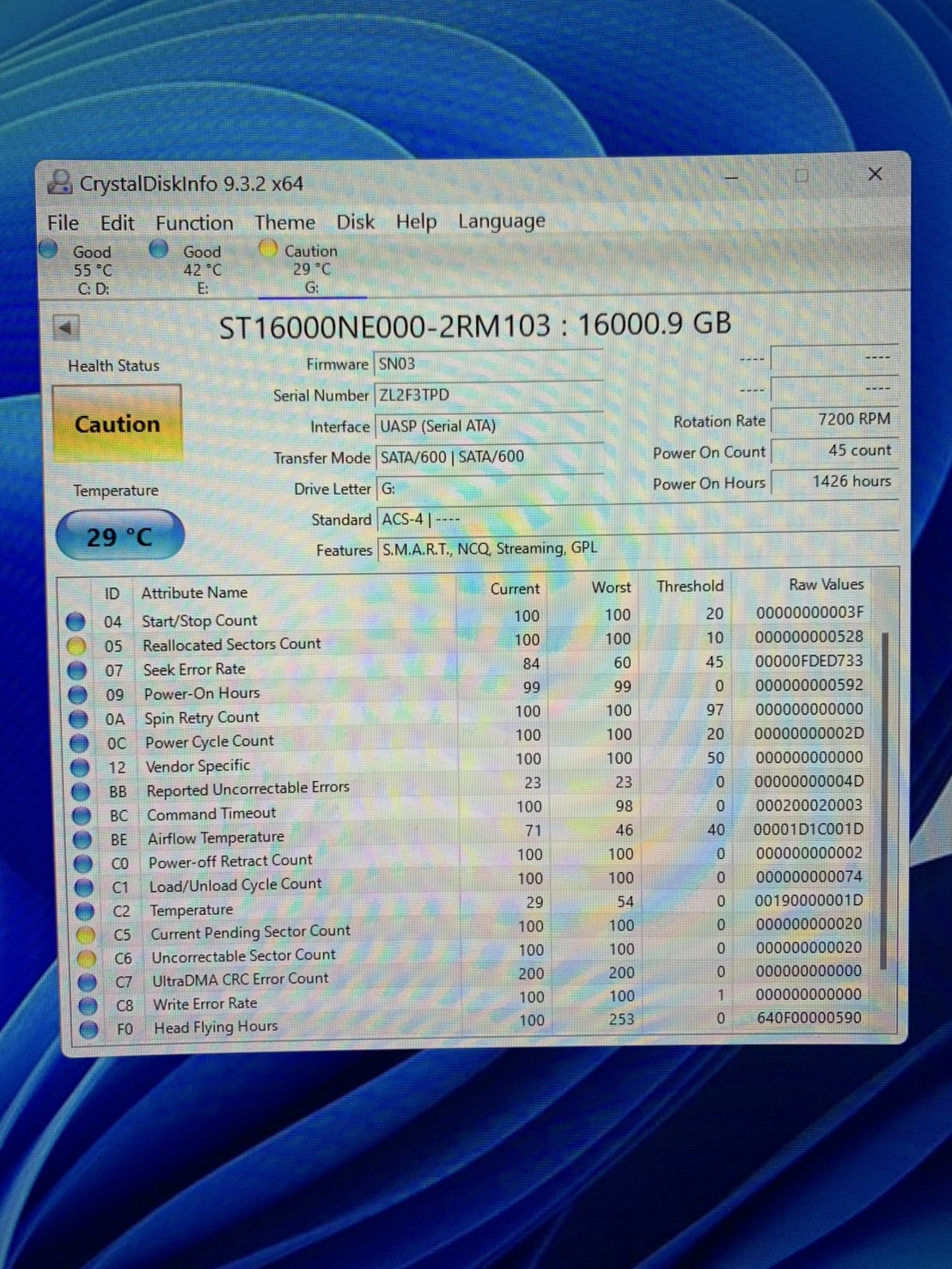Select the Current Pending Sector Count name

250,932
